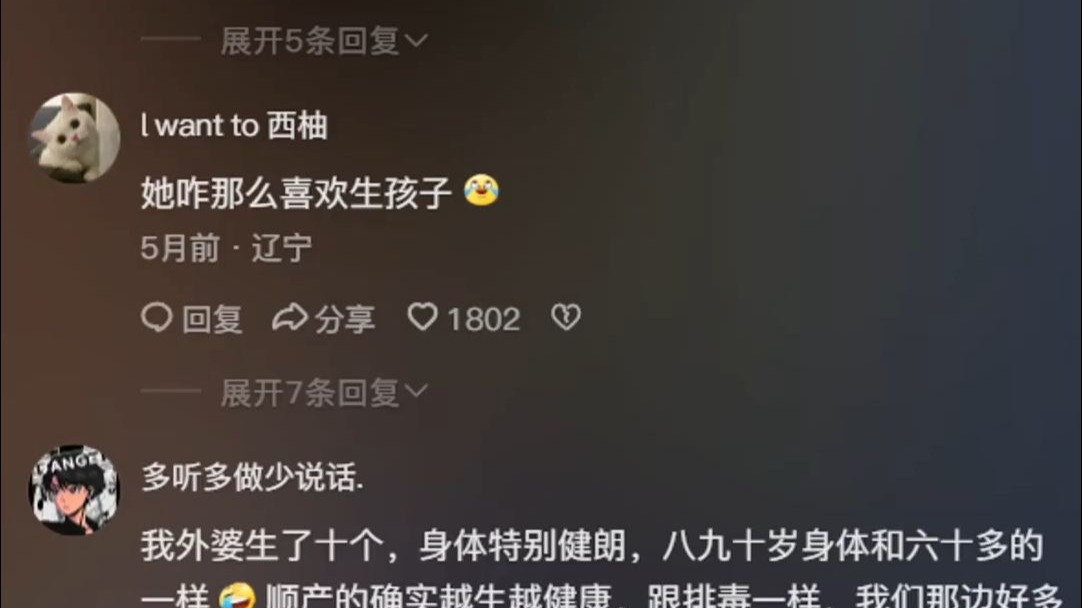1082x608 pixels.
Task: Click the crying-laughing emoji in first comment
Action: pos(481,190)
